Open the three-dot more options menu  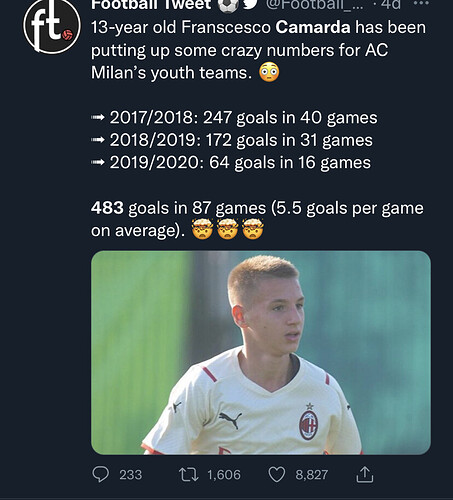(423, 4)
